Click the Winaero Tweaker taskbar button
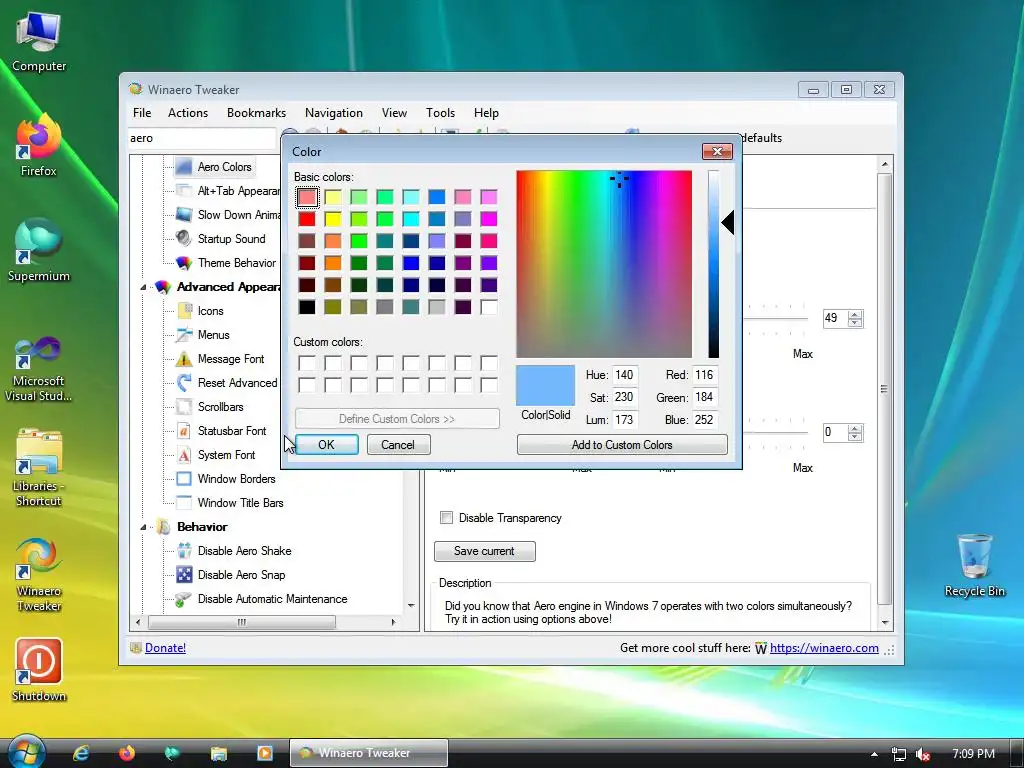 pyautogui.click(x=369, y=753)
